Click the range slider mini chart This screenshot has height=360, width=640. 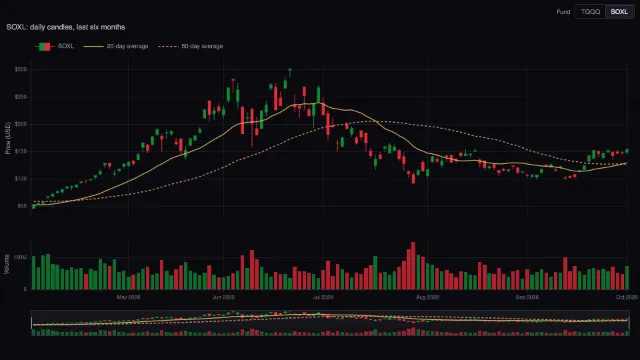330,323
